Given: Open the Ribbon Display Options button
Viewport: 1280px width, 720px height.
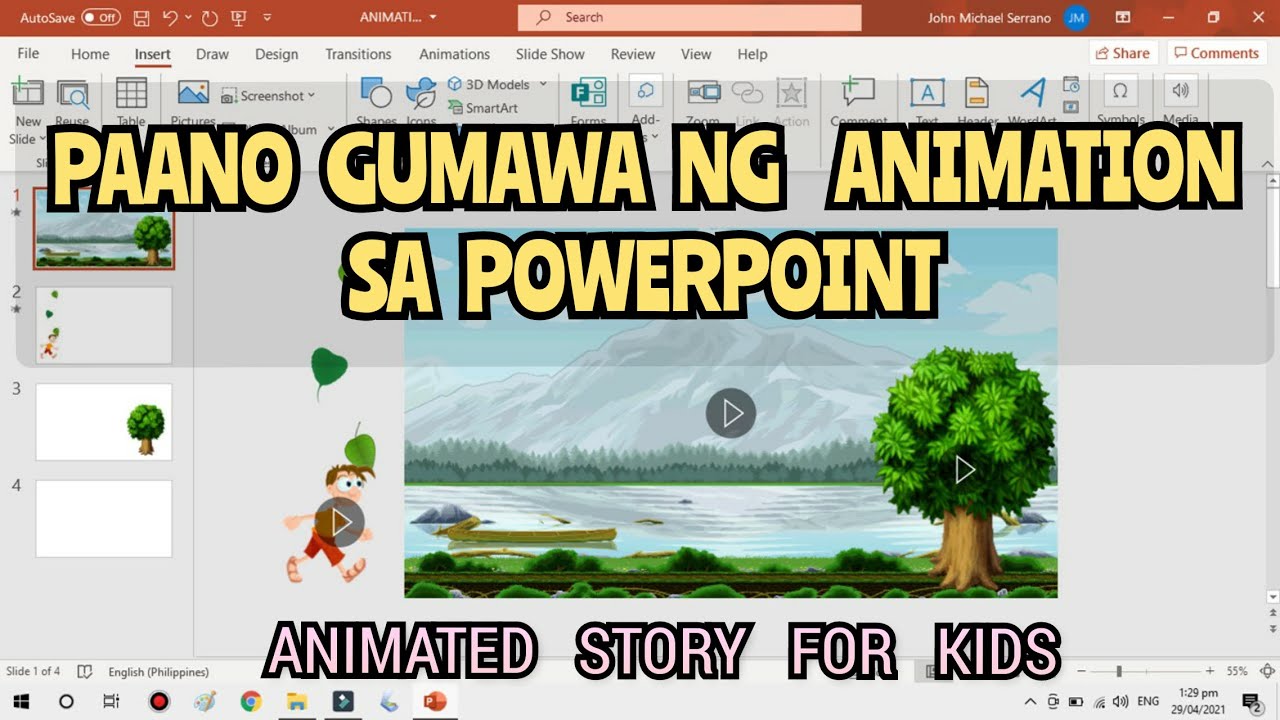Looking at the screenshot, I should [x=1123, y=17].
